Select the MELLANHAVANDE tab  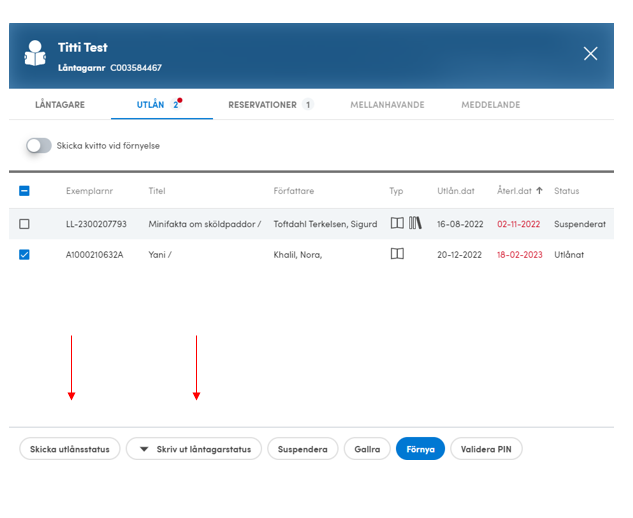click(x=387, y=105)
